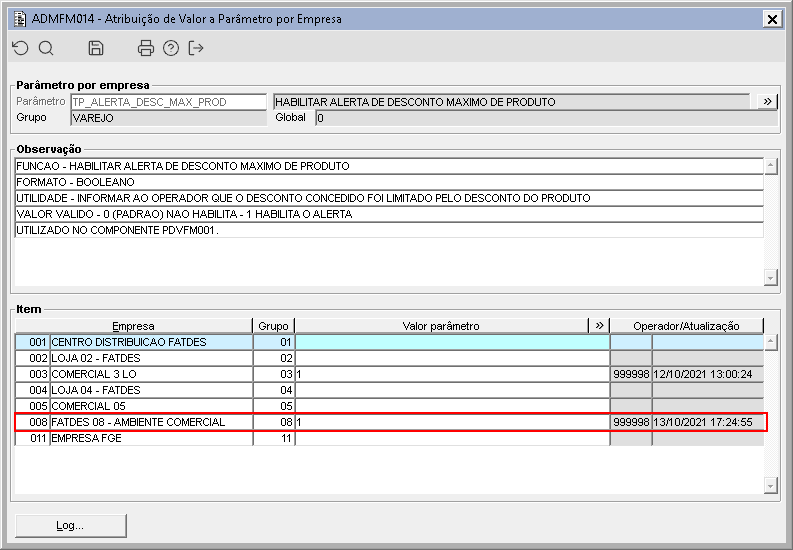This screenshot has height=550, width=793.
Task: Click the Valor parâmetro column header
Action: [x=442, y=326]
